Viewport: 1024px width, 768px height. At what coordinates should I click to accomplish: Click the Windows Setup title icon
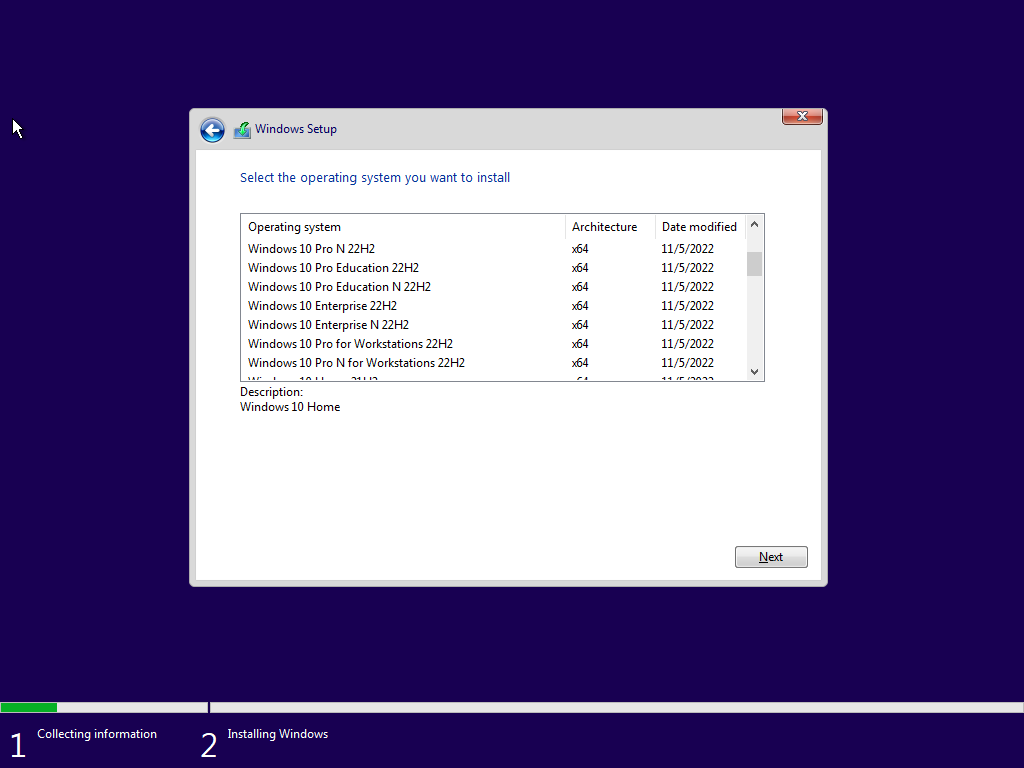(242, 130)
